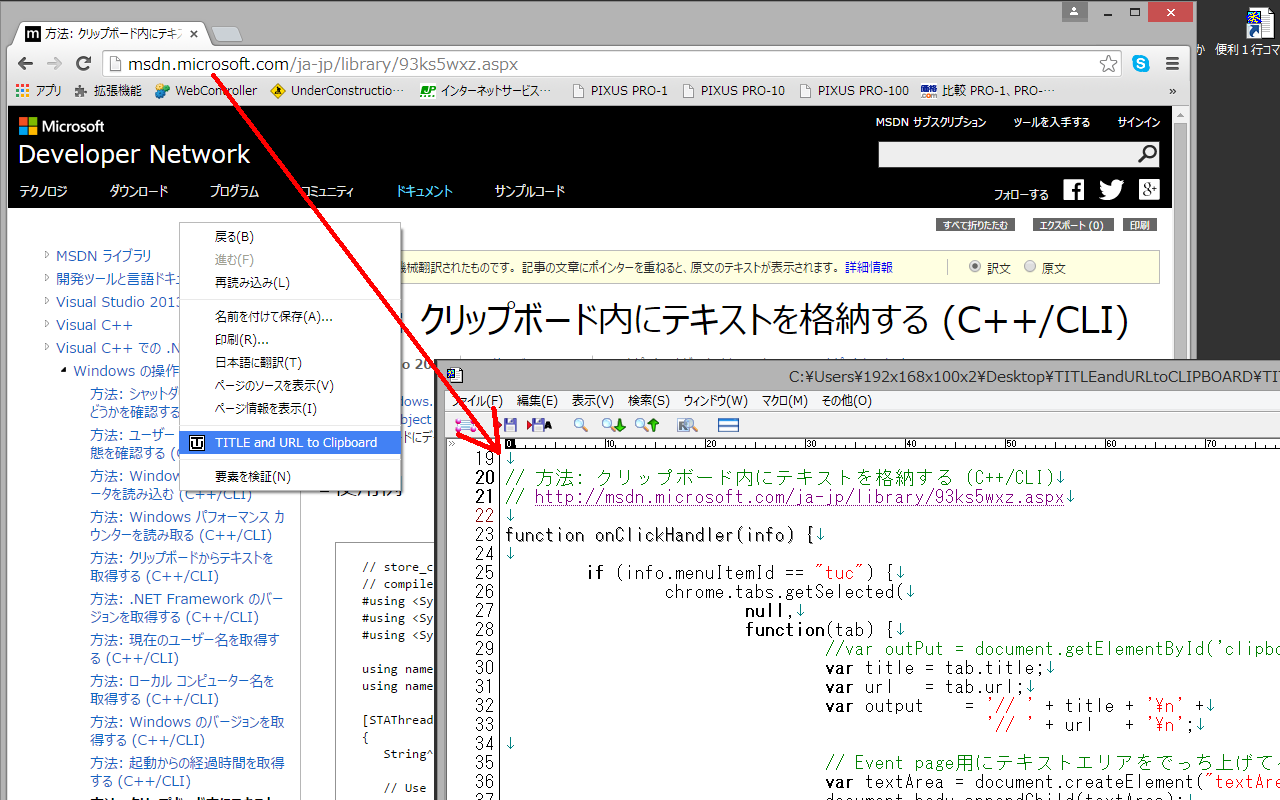Open the Chrome hamburger menu
1280x800 pixels.
pyautogui.click(x=1172, y=64)
